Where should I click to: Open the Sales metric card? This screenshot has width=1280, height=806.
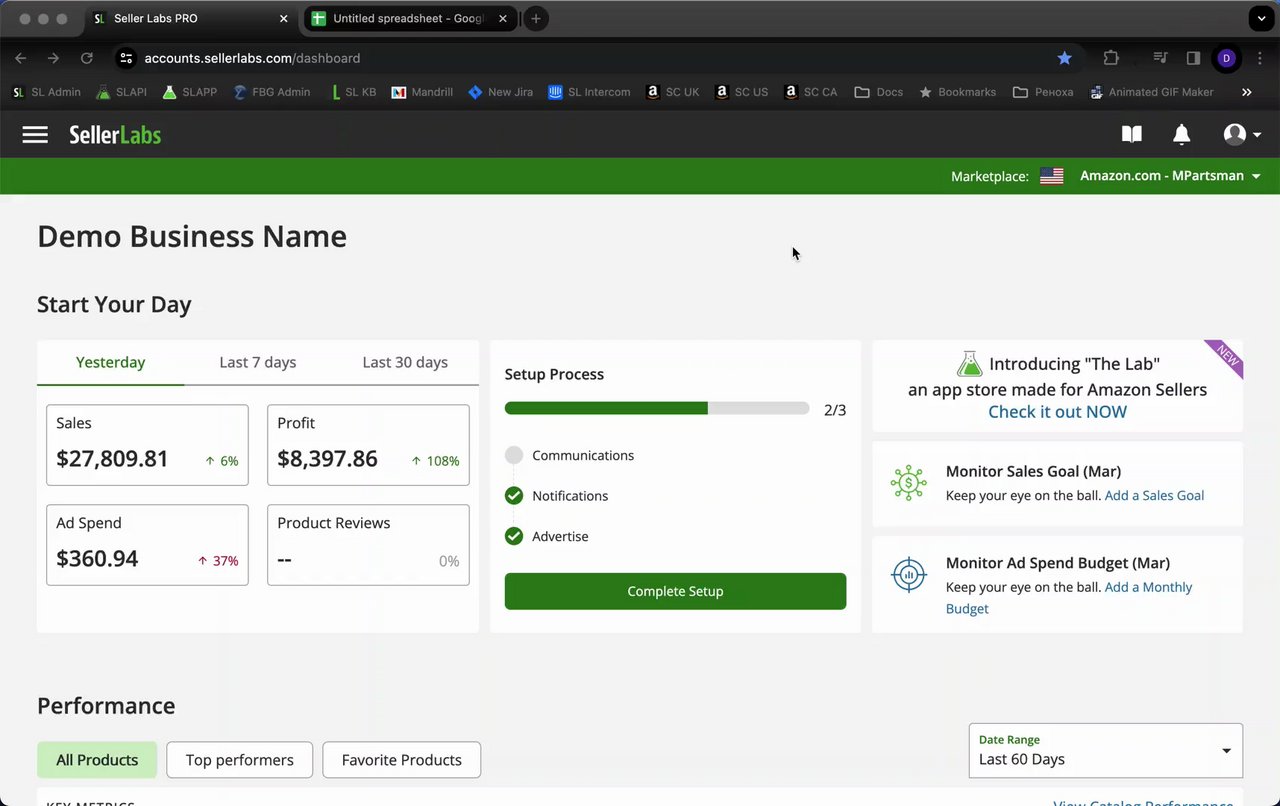147,445
